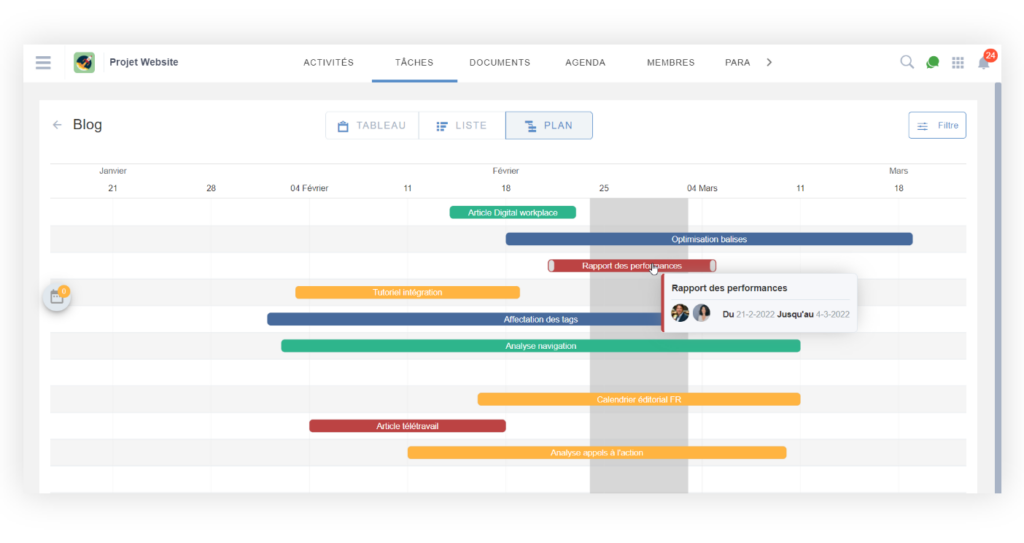
Task: Click the tooltip title Rapport des performances
Action: coord(729,288)
